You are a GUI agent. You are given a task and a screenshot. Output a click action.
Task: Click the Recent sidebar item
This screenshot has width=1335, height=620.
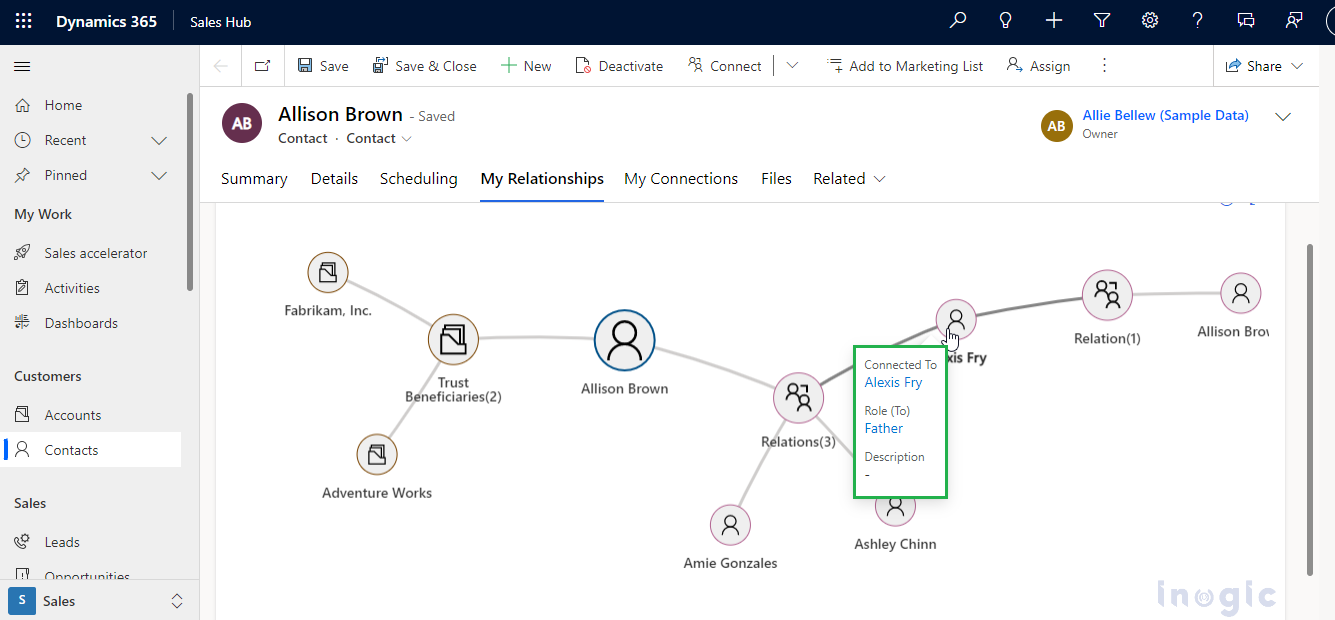pyautogui.click(x=65, y=140)
